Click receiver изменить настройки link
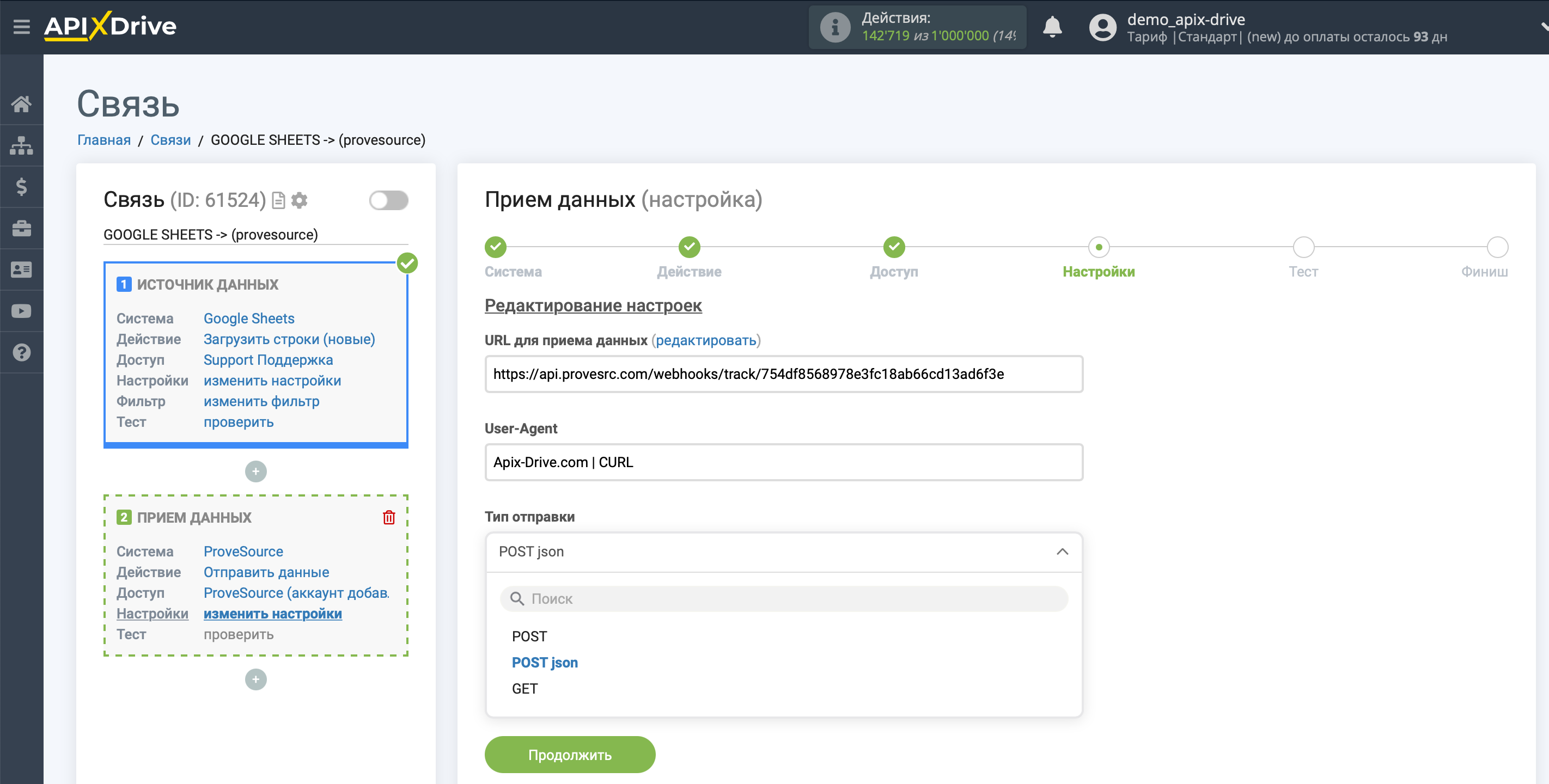 click(x=273, y=613)
